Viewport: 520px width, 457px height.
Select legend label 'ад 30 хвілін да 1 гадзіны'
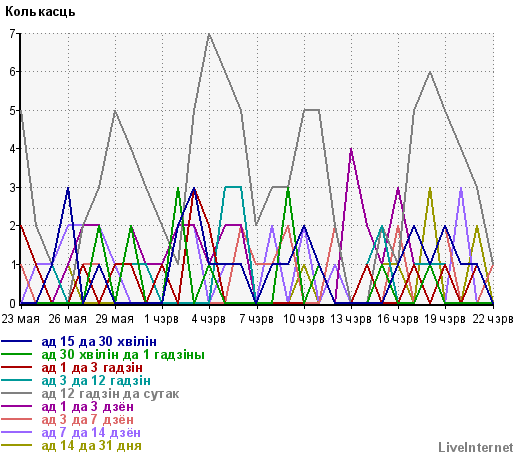pyautogui.click(x=123, y=355)
